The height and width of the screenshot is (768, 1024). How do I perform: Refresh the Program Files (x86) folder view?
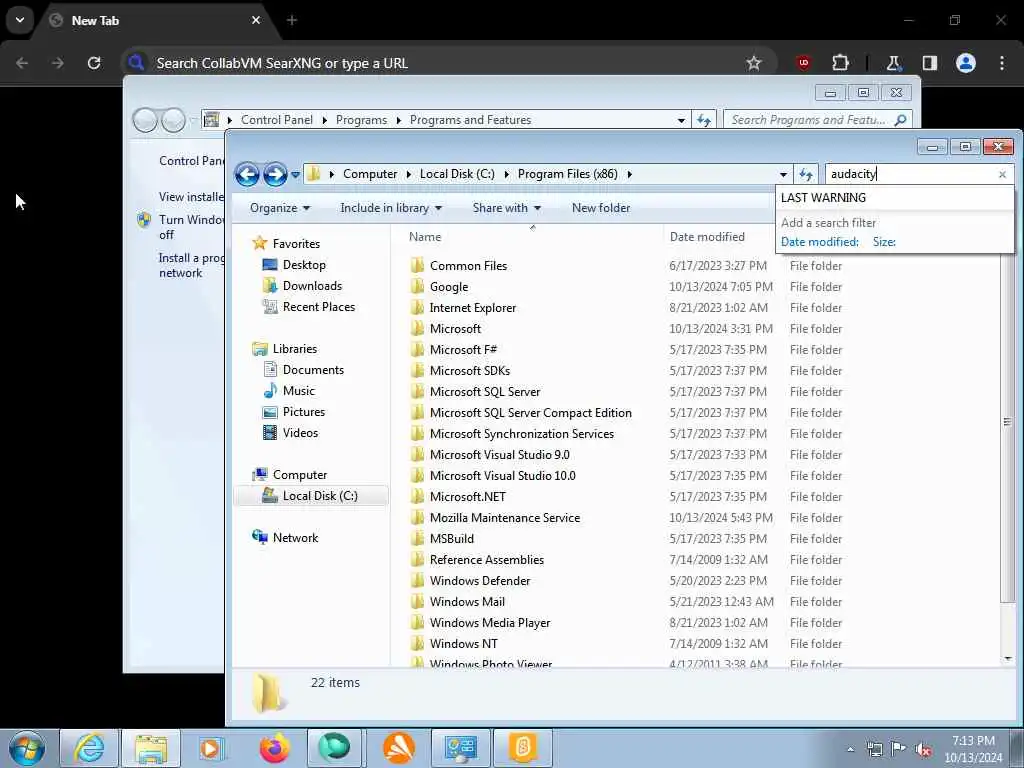806,174
